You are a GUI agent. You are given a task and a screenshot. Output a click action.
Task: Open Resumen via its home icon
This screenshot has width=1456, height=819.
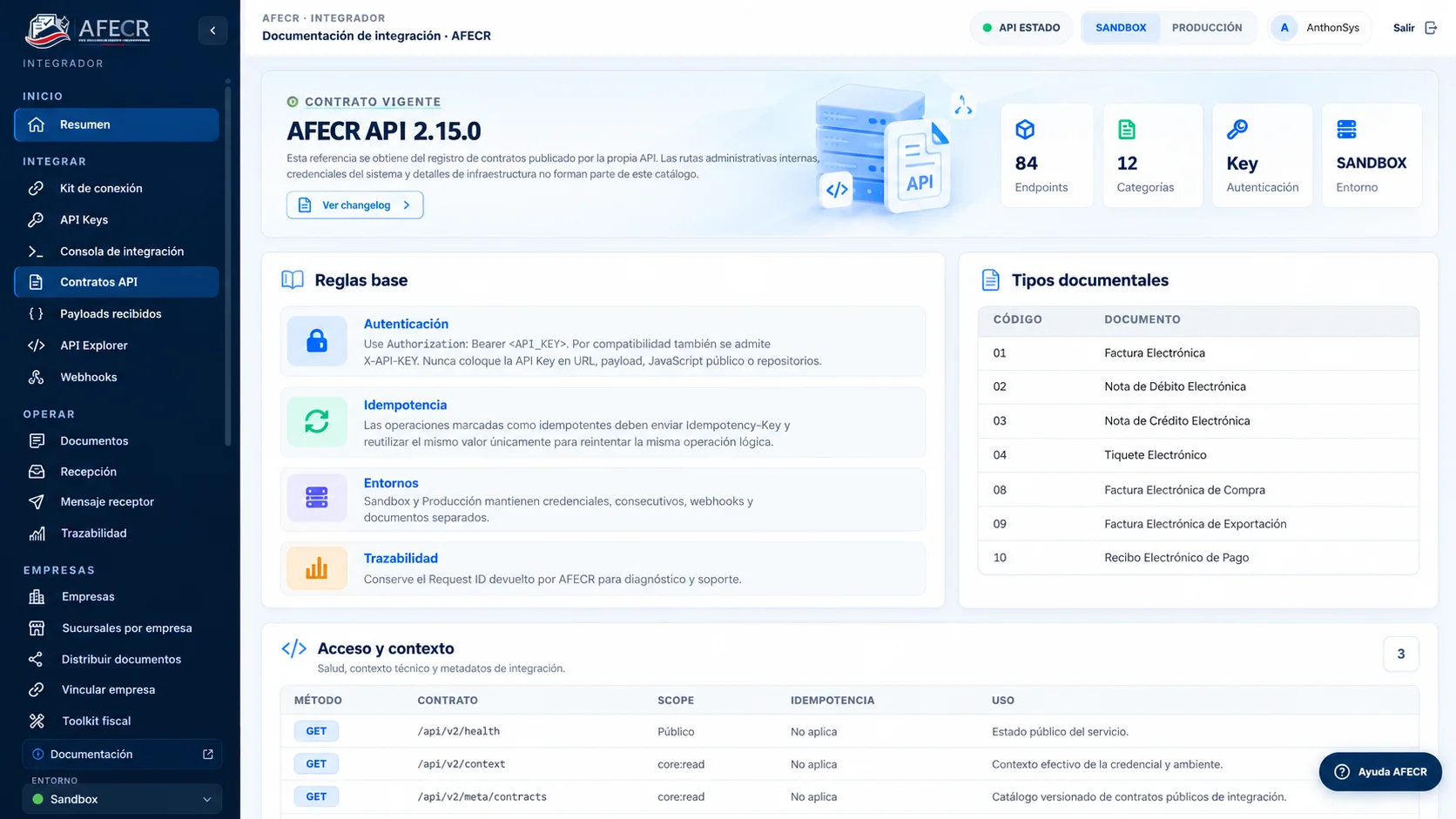tap(37, 124)
